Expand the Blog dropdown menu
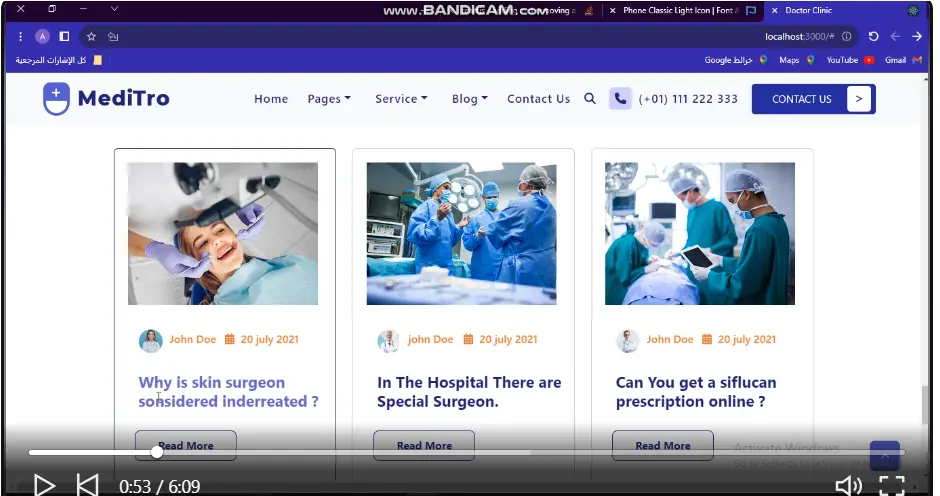Viewport: 940px width, 496px height. [x=469, y=99]
